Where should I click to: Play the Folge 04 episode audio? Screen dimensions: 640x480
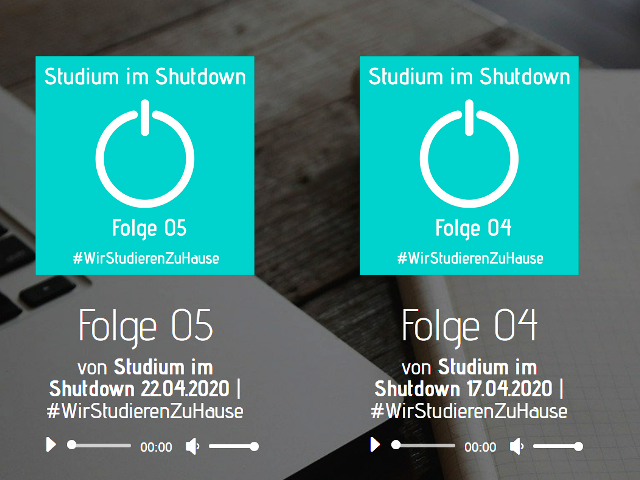[x=375, y=444]
